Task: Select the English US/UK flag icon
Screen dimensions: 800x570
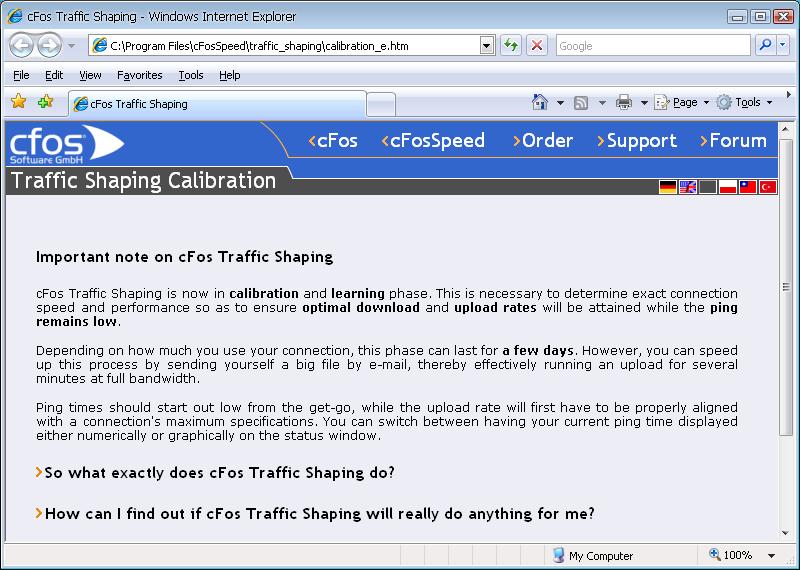Action: (x=688, y=187)
